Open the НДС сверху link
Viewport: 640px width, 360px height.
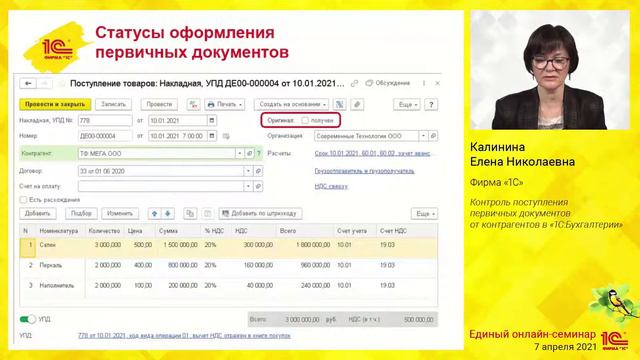331,187
